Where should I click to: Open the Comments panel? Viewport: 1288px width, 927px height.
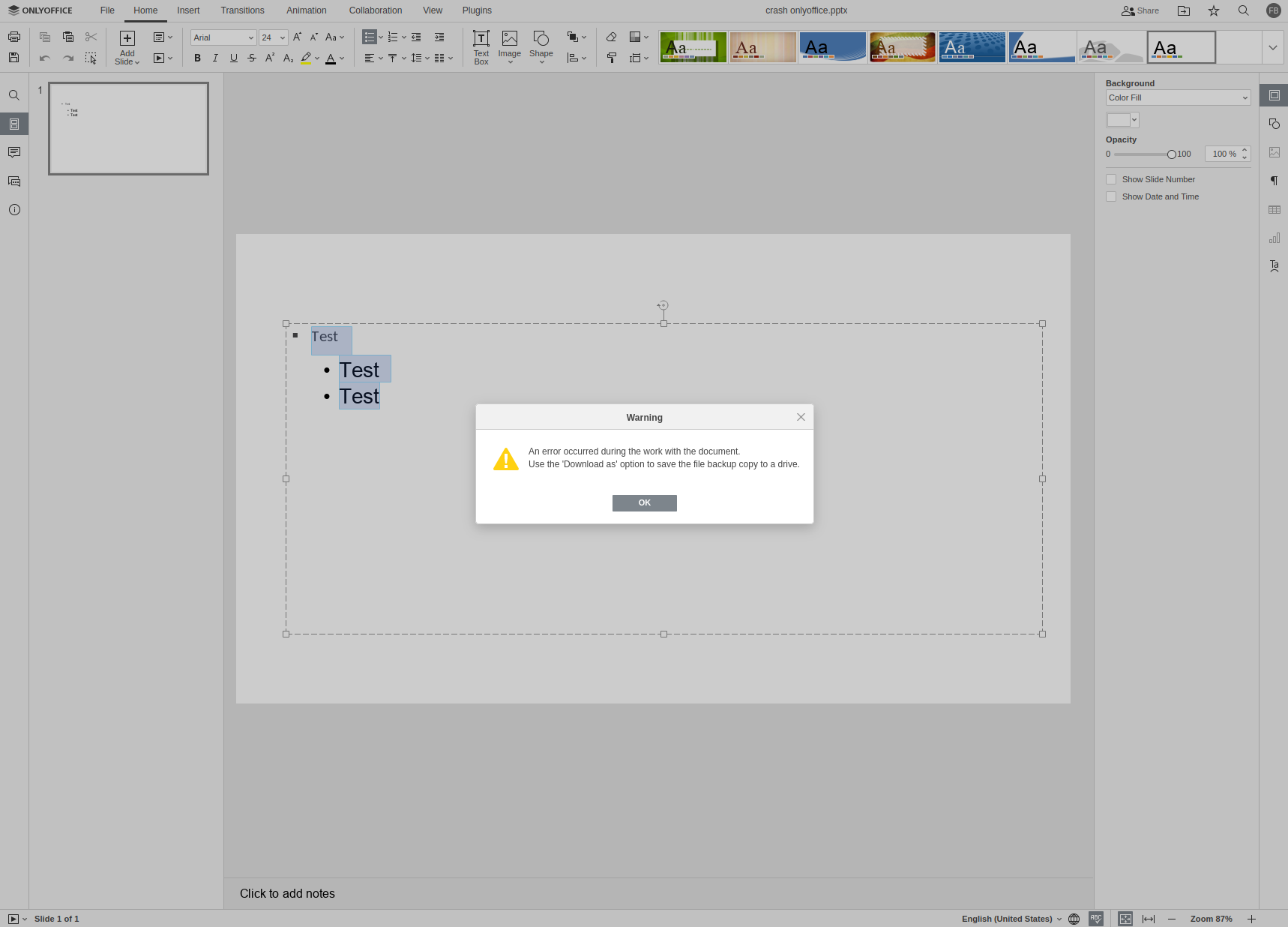tap(13, 152)
